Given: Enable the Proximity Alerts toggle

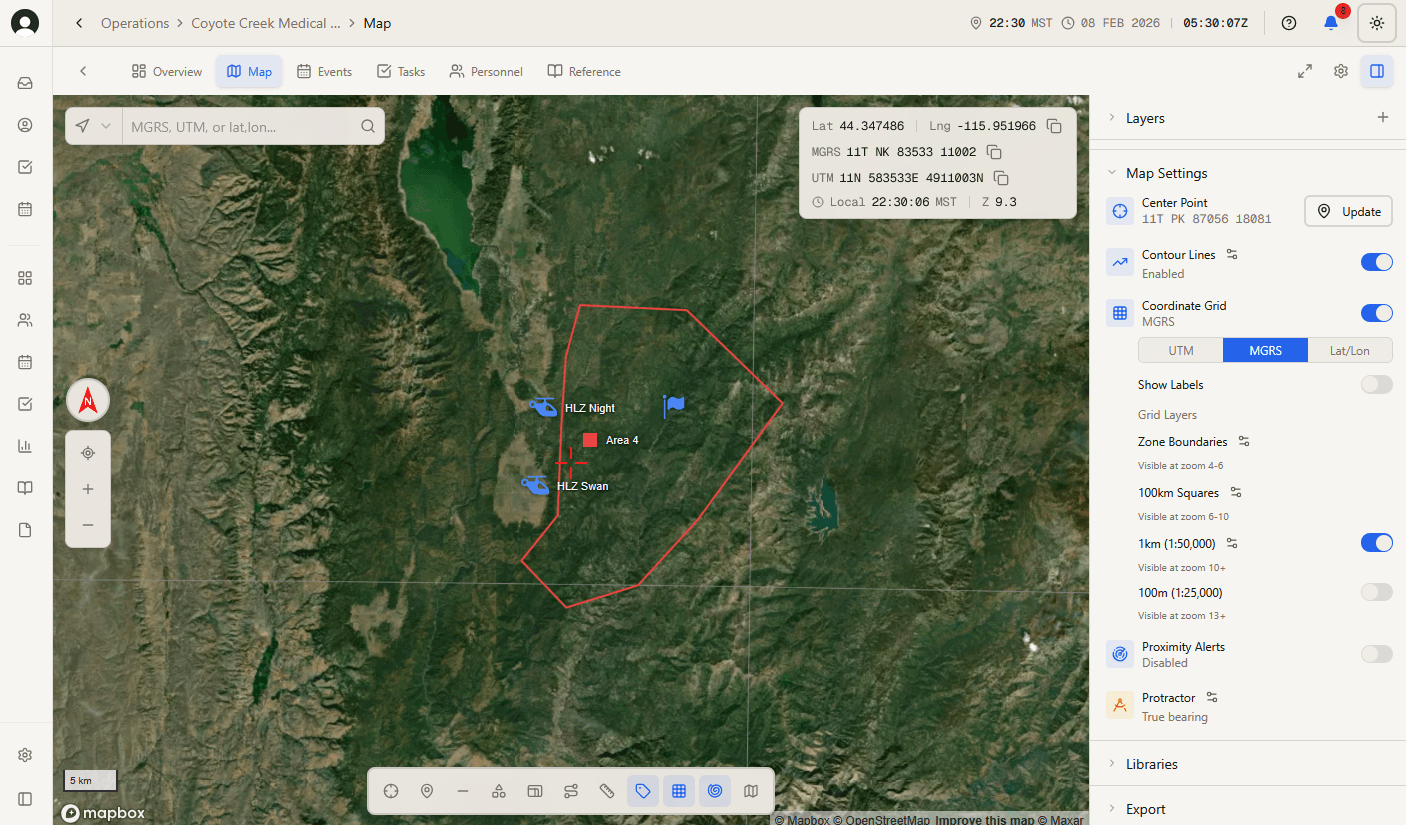Looking at the screenshot, I should [1376, 653].
